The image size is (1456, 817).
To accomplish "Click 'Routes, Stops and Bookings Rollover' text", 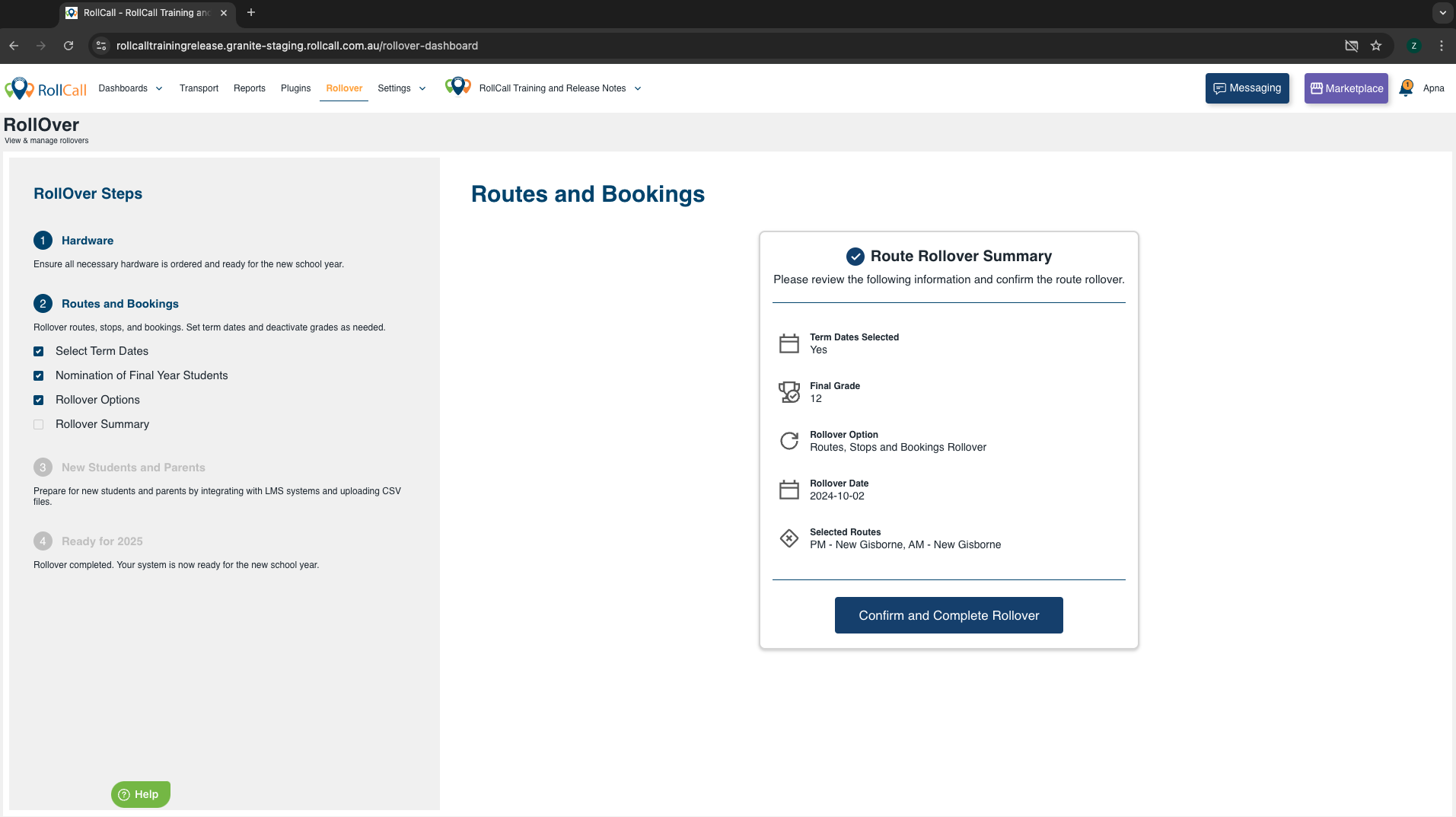I will 898,448.
